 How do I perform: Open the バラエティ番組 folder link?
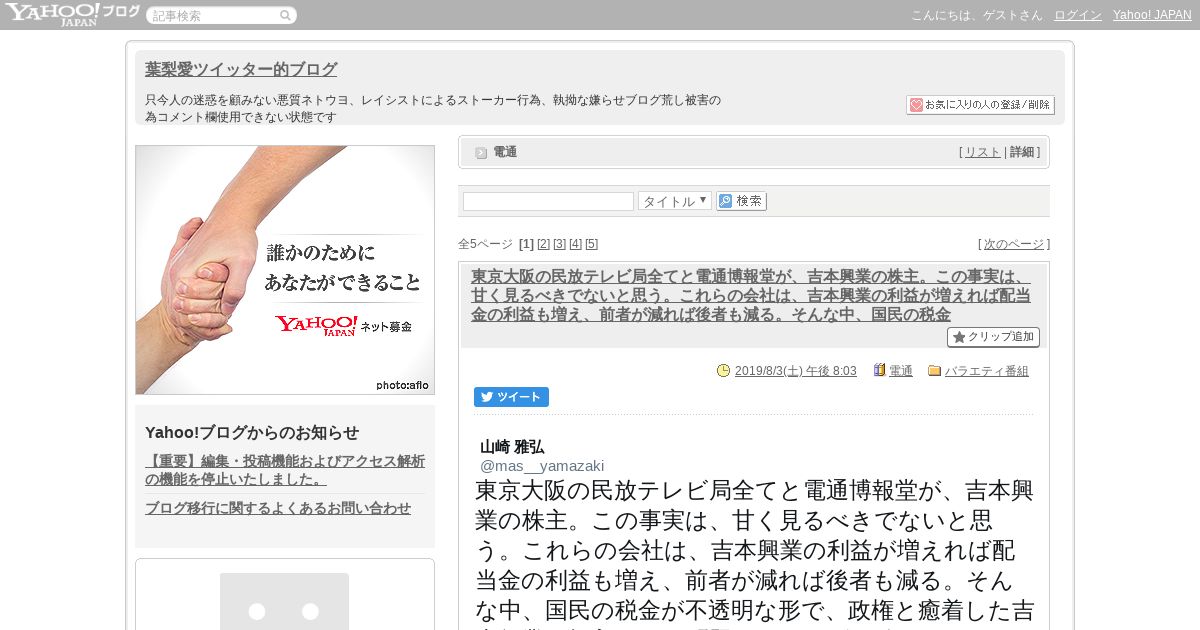click(987, 371)
